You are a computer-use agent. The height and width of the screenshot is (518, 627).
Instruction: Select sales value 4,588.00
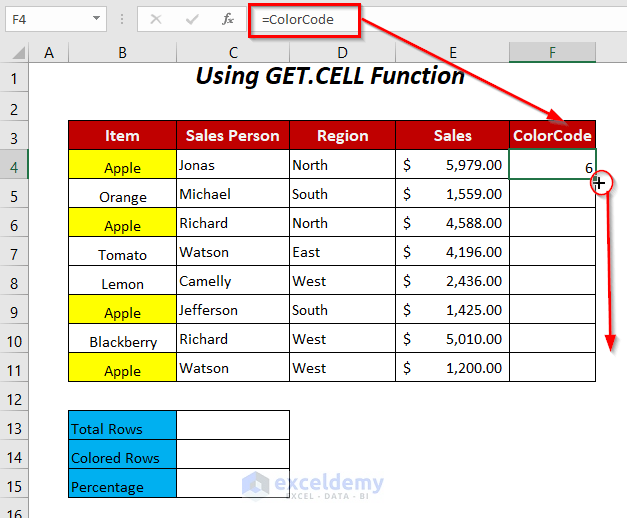(x=452, y=222)
